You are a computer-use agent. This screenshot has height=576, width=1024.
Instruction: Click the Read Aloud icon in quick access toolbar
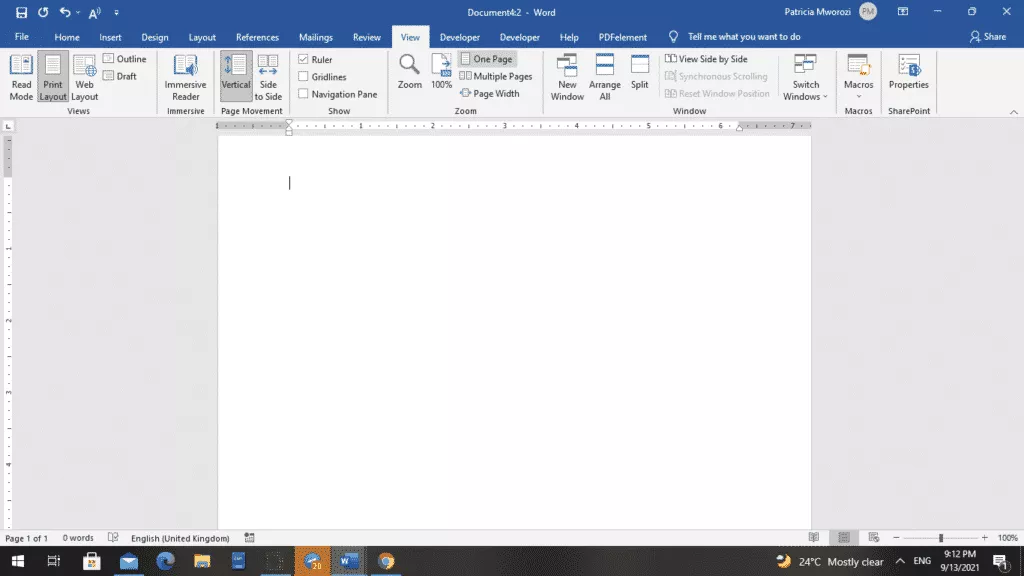click(x=95, y=12)
